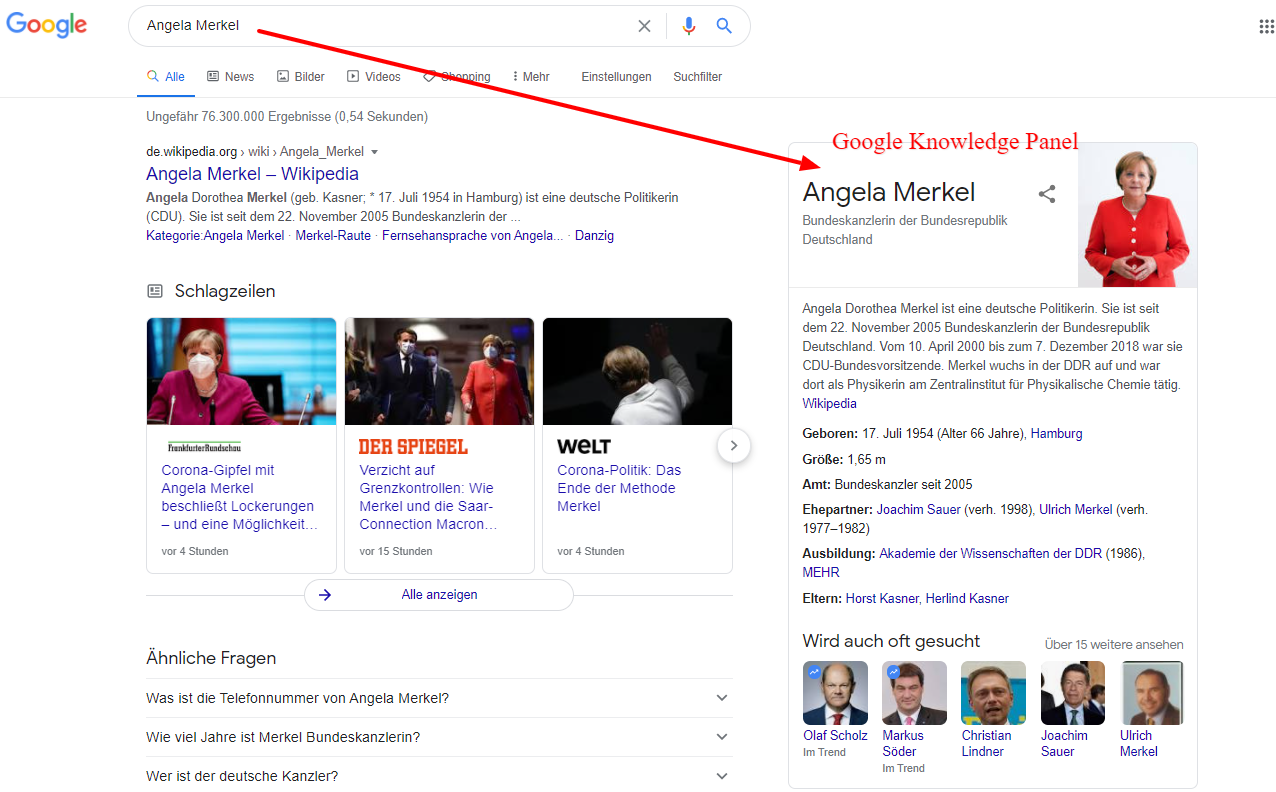Open the Bilder tab
1276x792 pixels.
300,77
